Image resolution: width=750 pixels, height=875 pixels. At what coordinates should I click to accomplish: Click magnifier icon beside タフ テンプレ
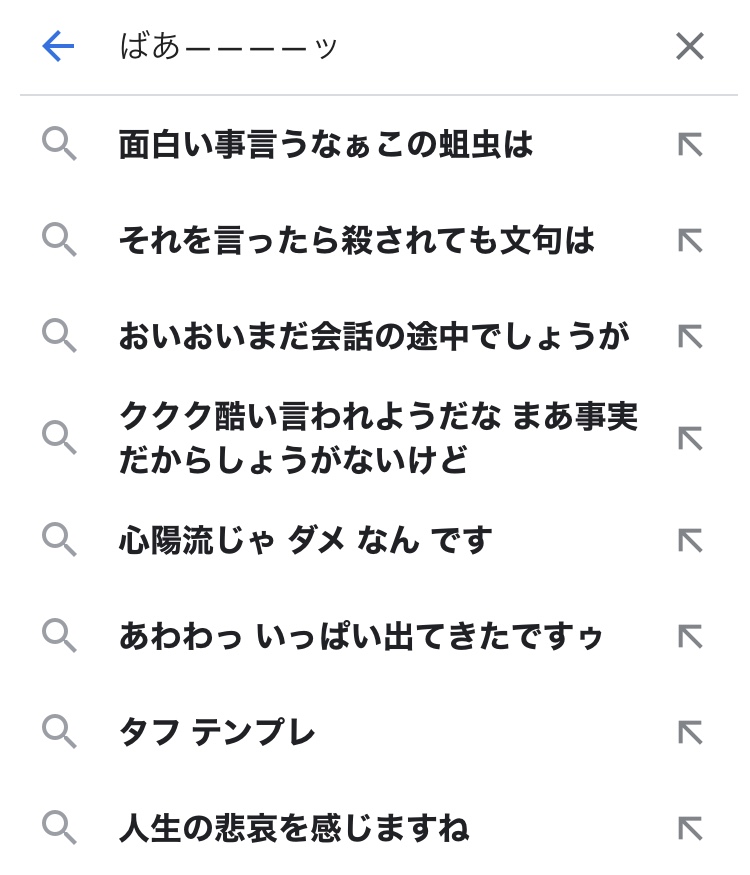59,733
